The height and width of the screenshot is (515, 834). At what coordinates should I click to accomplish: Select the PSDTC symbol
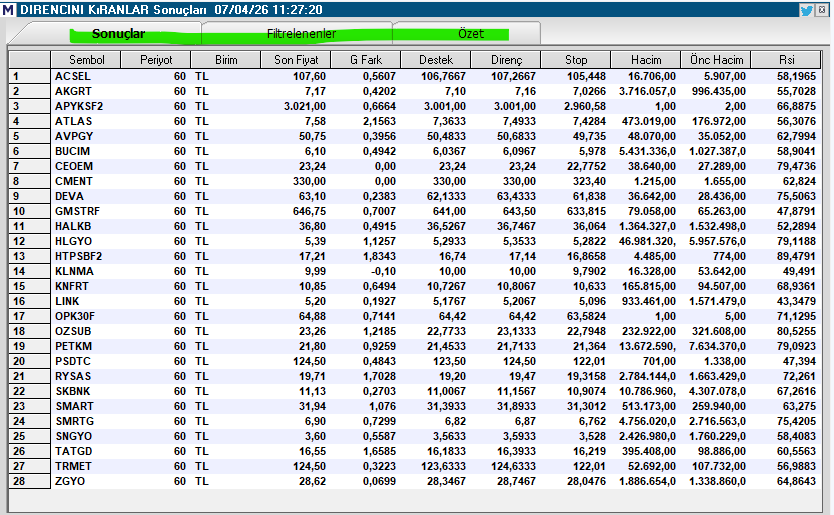(x=73, y=361)
